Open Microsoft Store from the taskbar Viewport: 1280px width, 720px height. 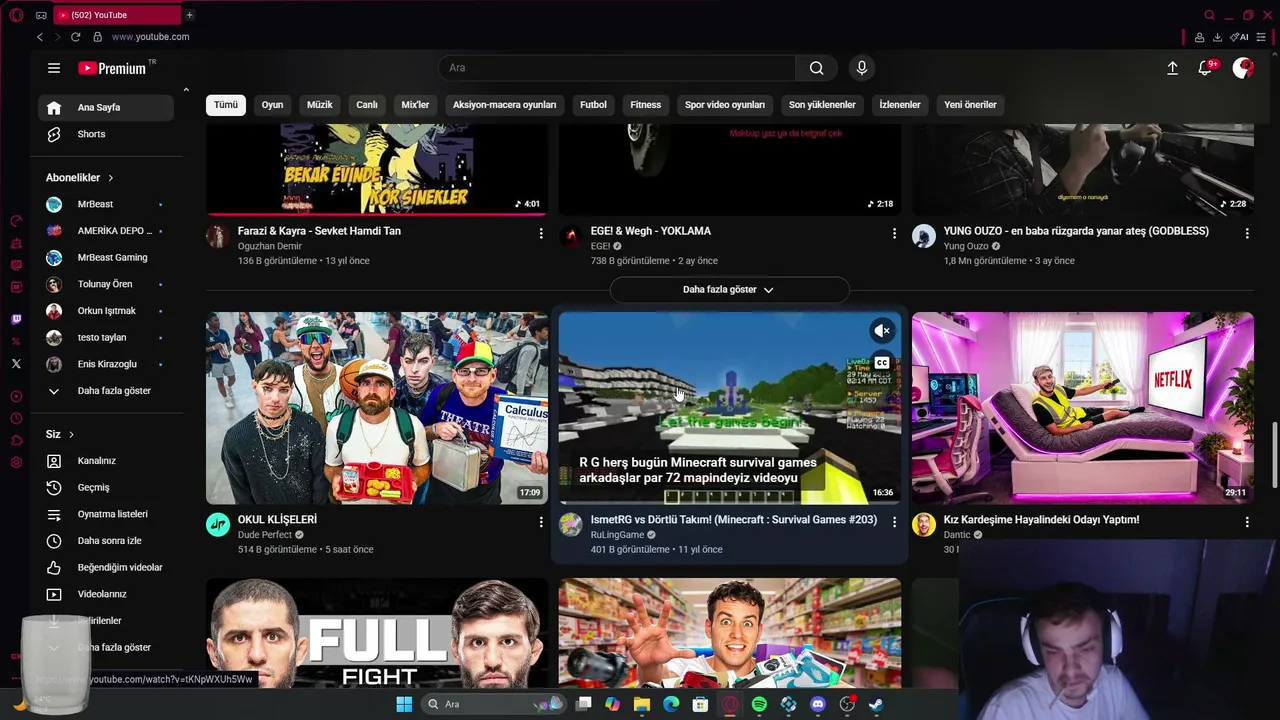coord(701,704)
